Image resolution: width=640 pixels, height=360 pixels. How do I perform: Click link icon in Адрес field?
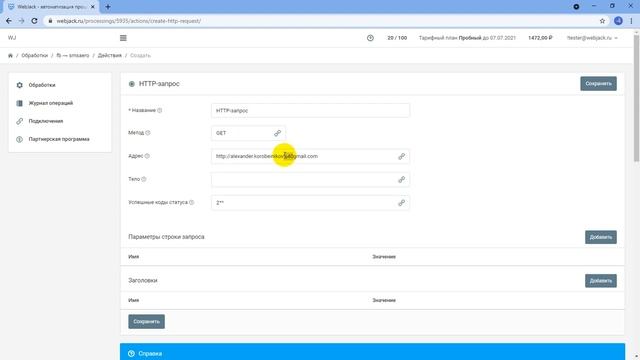point(402,156)
